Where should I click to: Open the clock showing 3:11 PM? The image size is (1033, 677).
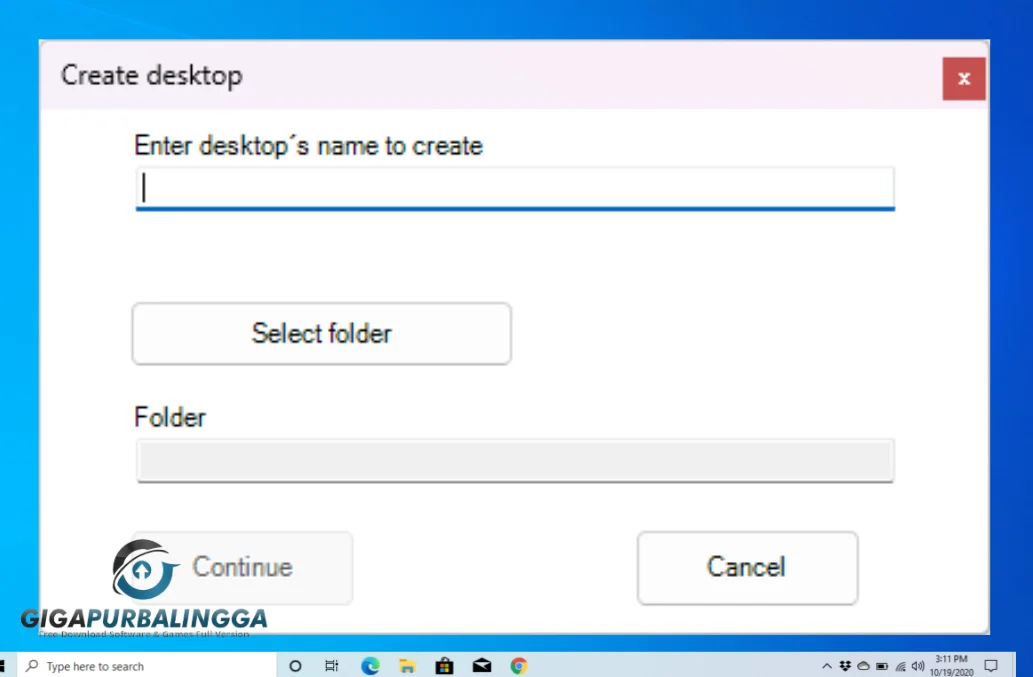click(951, 666)
